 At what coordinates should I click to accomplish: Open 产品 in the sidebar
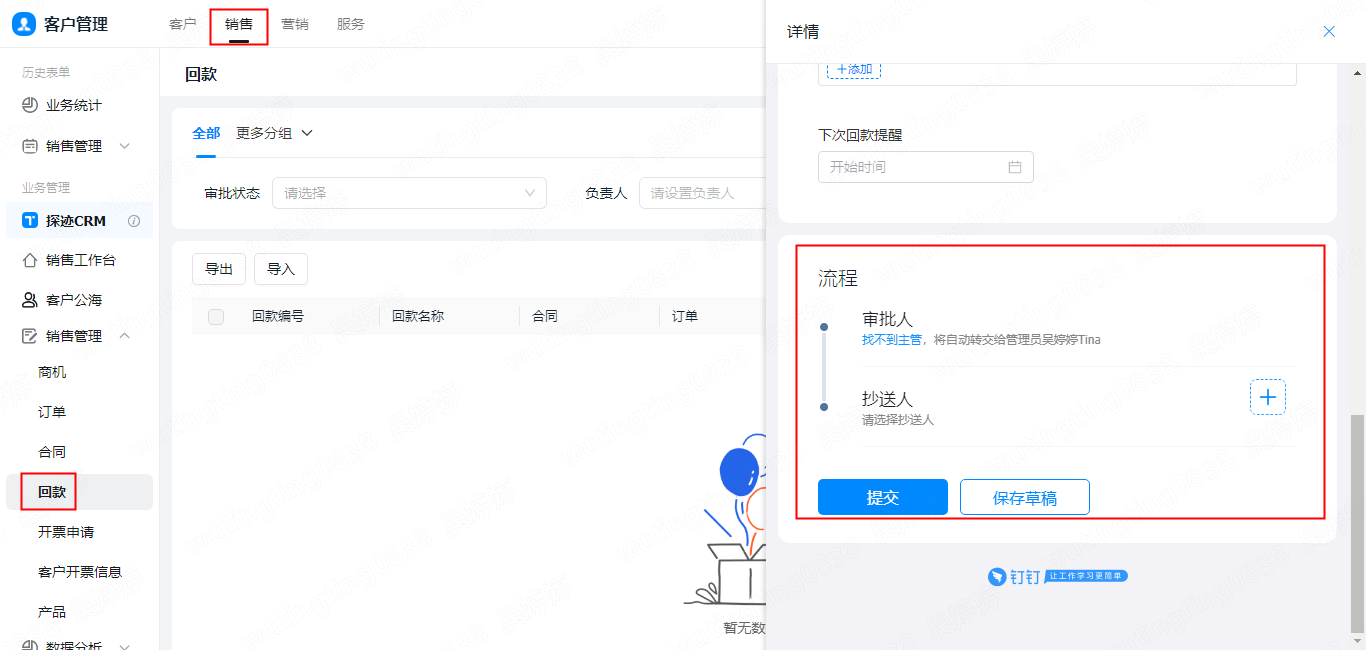52,612
